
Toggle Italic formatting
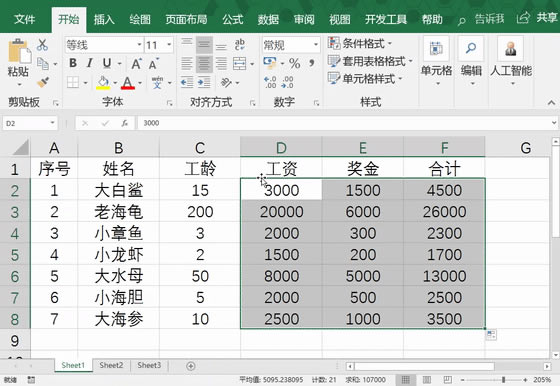coord(90,63)
